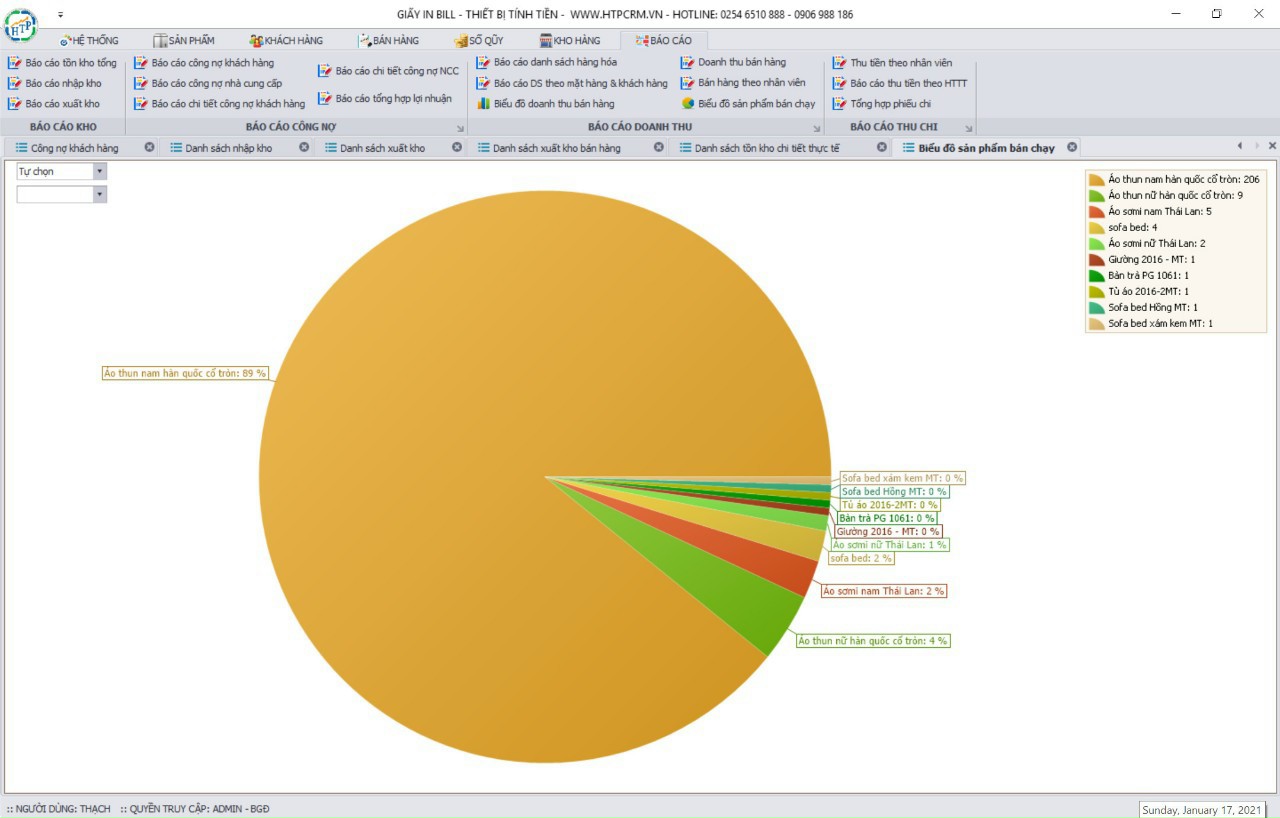1280x818 pixels.
Task: Open the Khách hàng ribbon tab
Action: pos(287,41)
